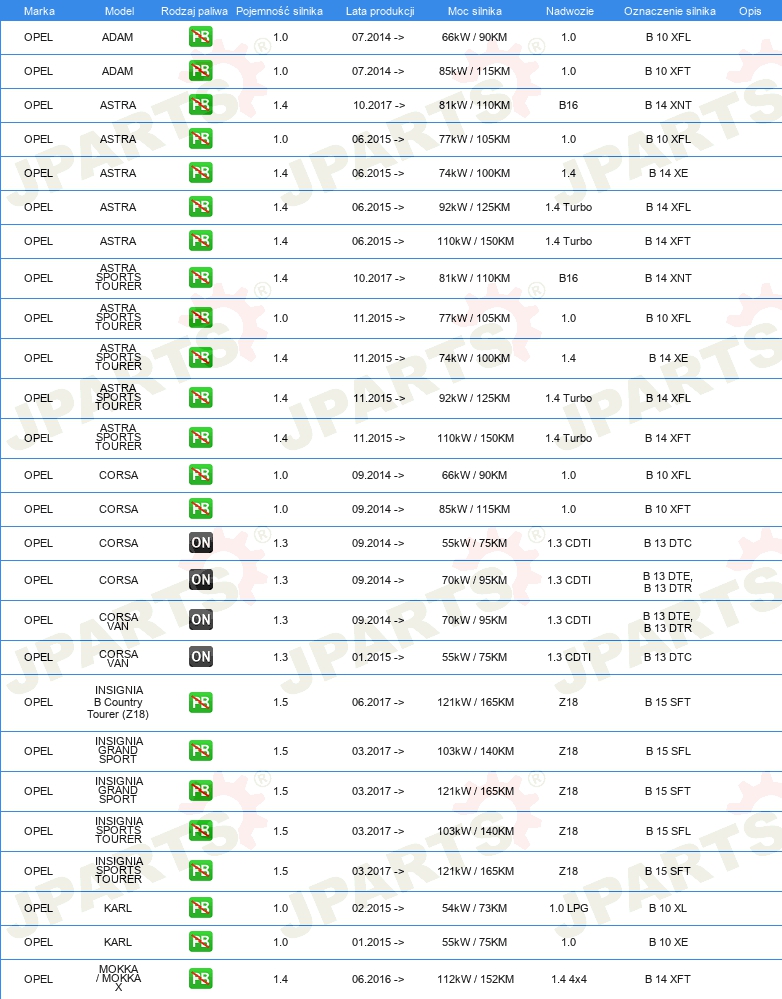
Task: Click petrol icon for INSIGNIA GRAND SPORT 121kW/165KM
Action: (201, 791)
